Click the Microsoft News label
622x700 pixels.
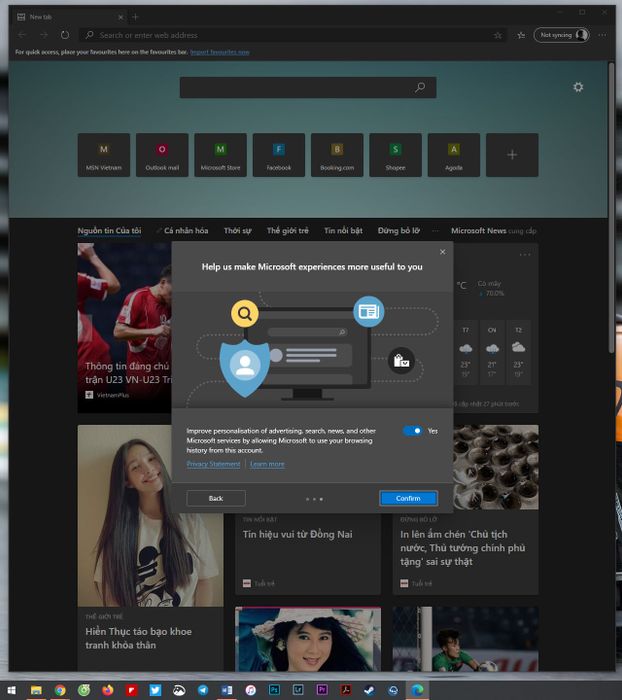coord(479,230)
